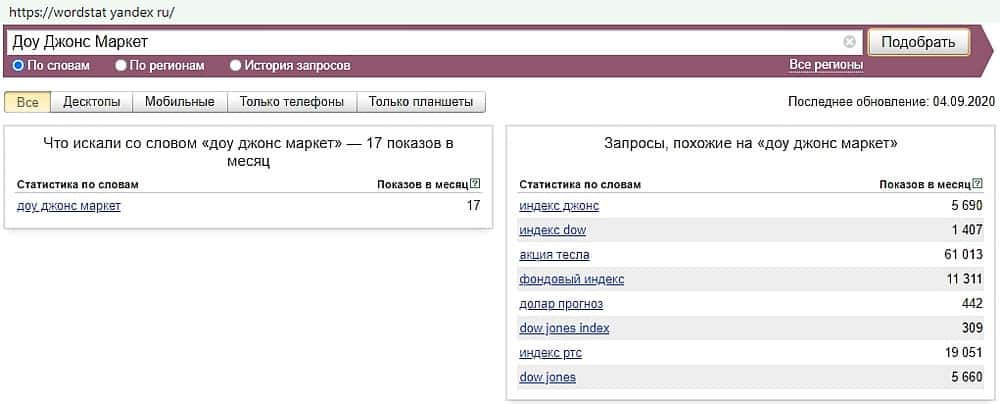Image resolution: width=1000 pixels, height=404 pixels.
Task: Click the 'Что искали со словом' panel title
Action: 249,152
